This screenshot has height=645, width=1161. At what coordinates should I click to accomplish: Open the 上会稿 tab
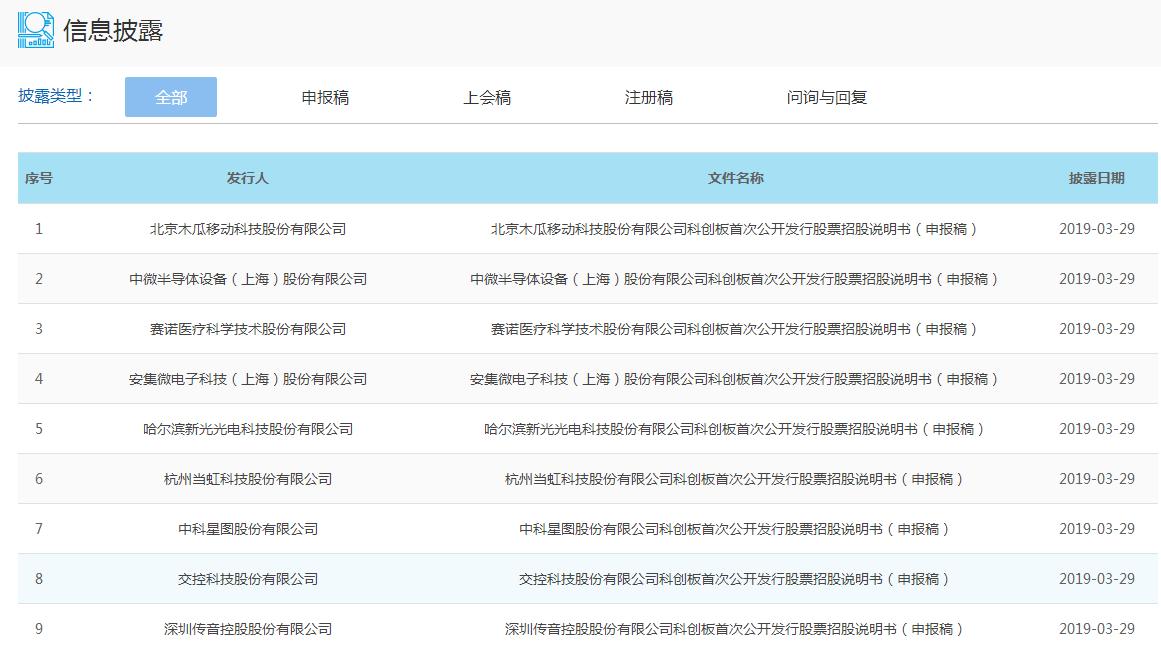click(x=487, y=97)
